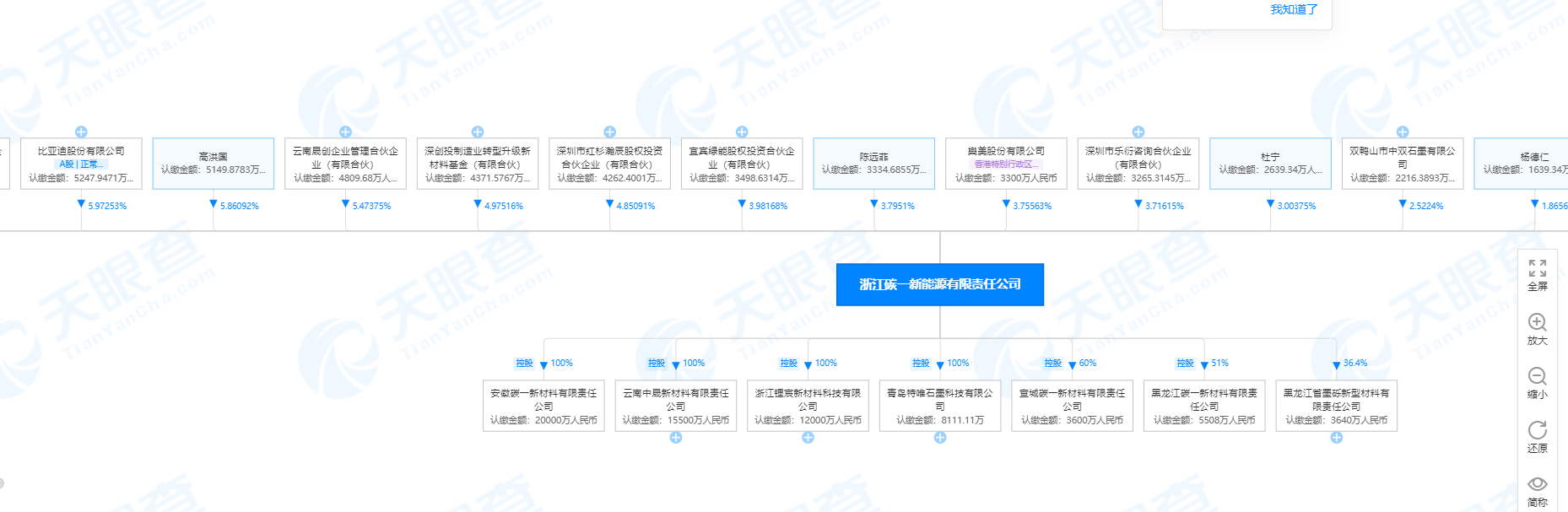The image size is (1568, 512).
Task: Open the 宜宾绿能股权投资合伙企业 card
Action: coord(742,164)
